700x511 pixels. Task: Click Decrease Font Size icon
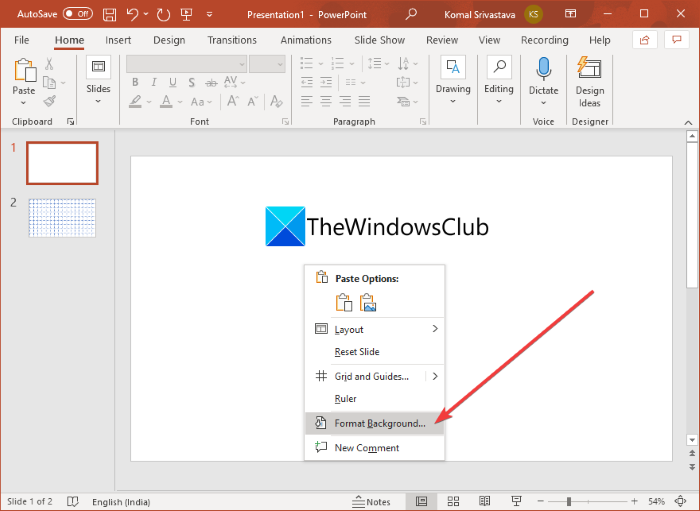pyautogui.click(x=252, y=101)
